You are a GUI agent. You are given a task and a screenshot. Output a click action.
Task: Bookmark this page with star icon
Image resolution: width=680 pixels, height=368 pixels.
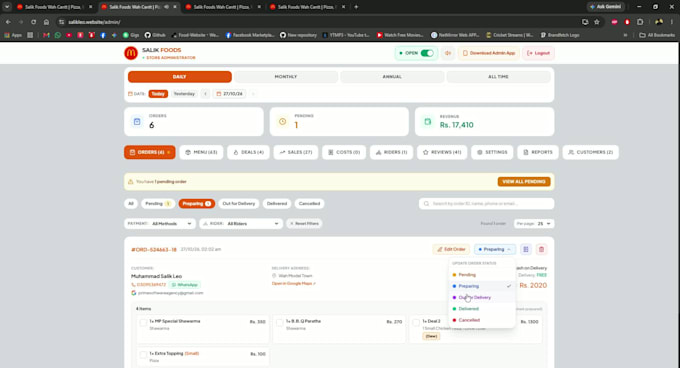597,22
